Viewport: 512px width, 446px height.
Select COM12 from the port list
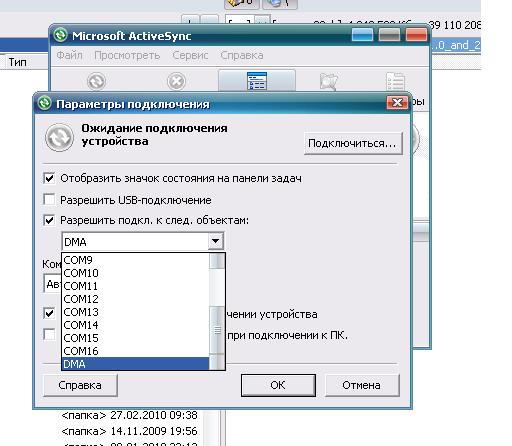135,299
